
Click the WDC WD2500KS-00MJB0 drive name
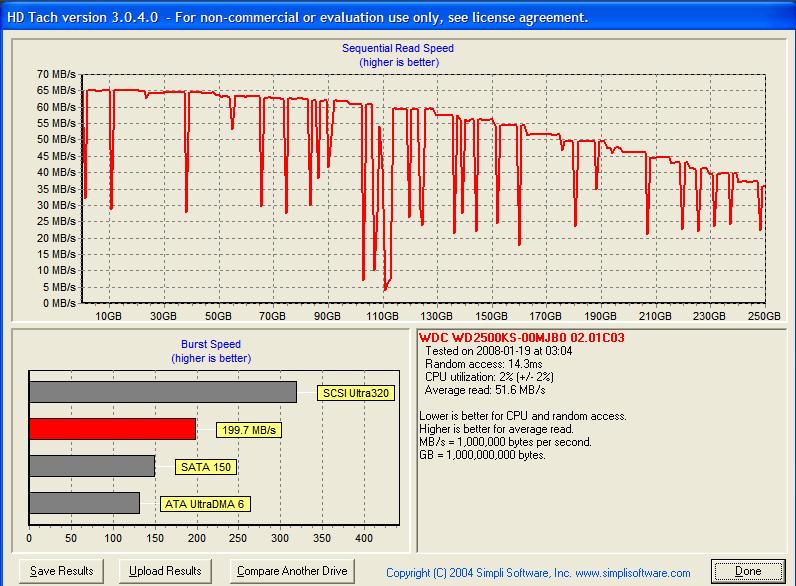pyautogui.click(x=521, y=338)
